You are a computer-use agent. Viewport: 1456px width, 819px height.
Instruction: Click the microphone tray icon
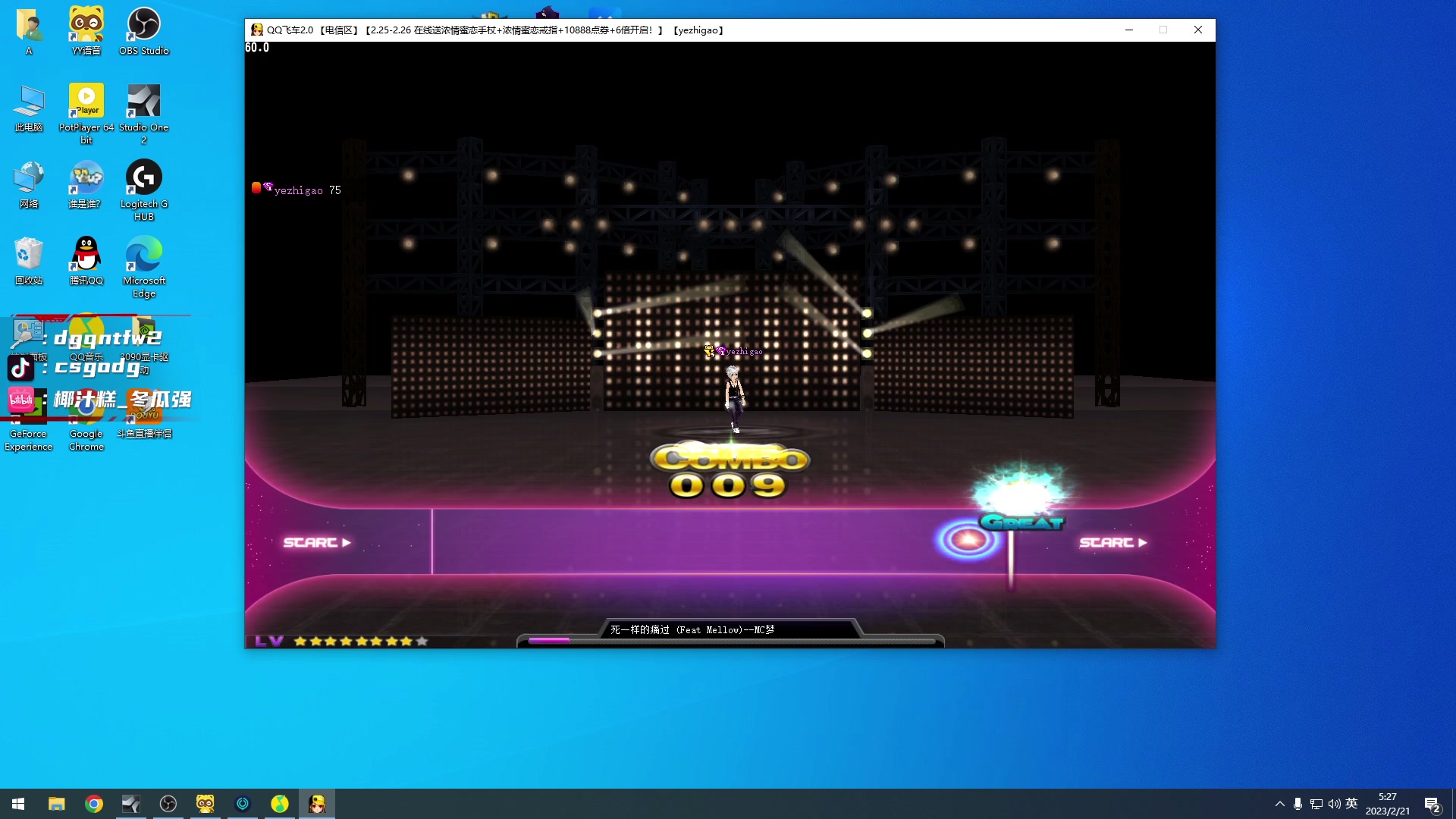point(1298,804)
